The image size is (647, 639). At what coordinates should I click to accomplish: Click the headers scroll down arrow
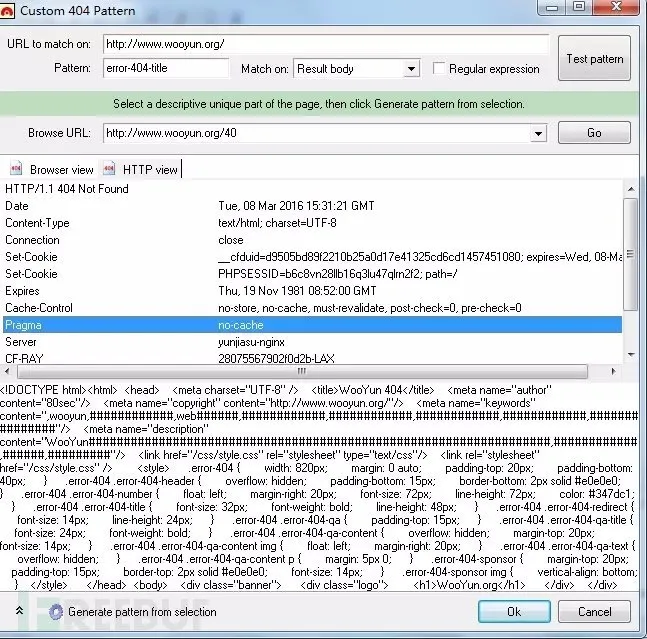tap(631, 354)
